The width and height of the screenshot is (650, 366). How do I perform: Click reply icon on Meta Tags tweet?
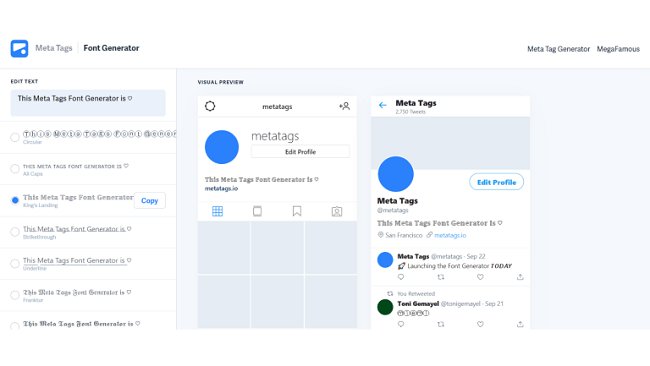pos(400,277)
